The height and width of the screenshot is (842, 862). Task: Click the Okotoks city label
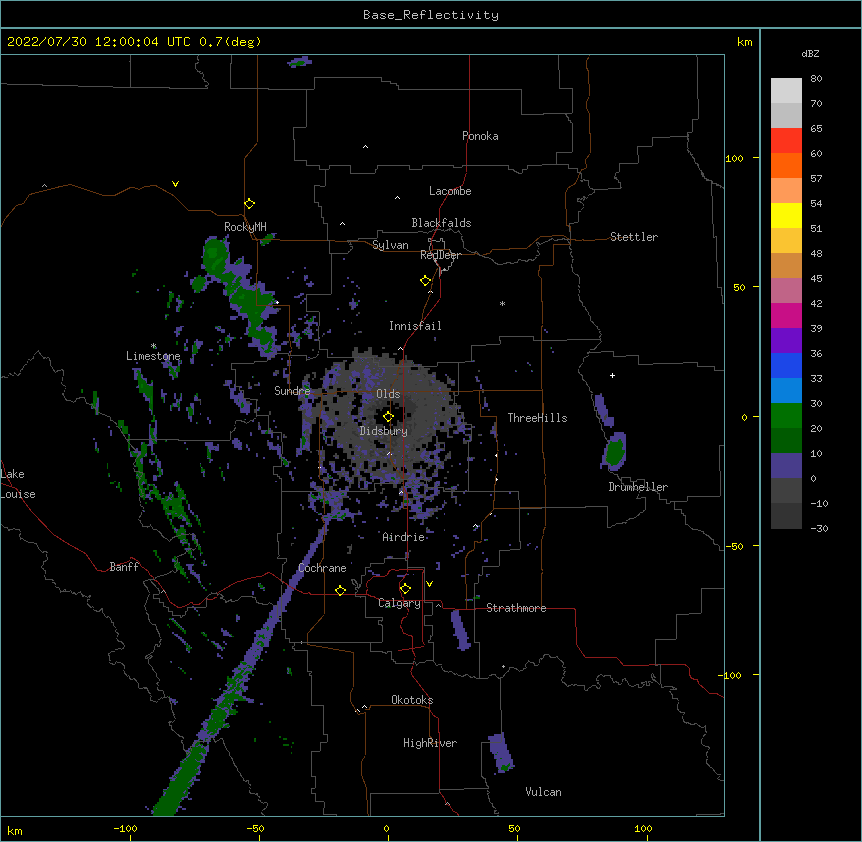tap(412, 700)
